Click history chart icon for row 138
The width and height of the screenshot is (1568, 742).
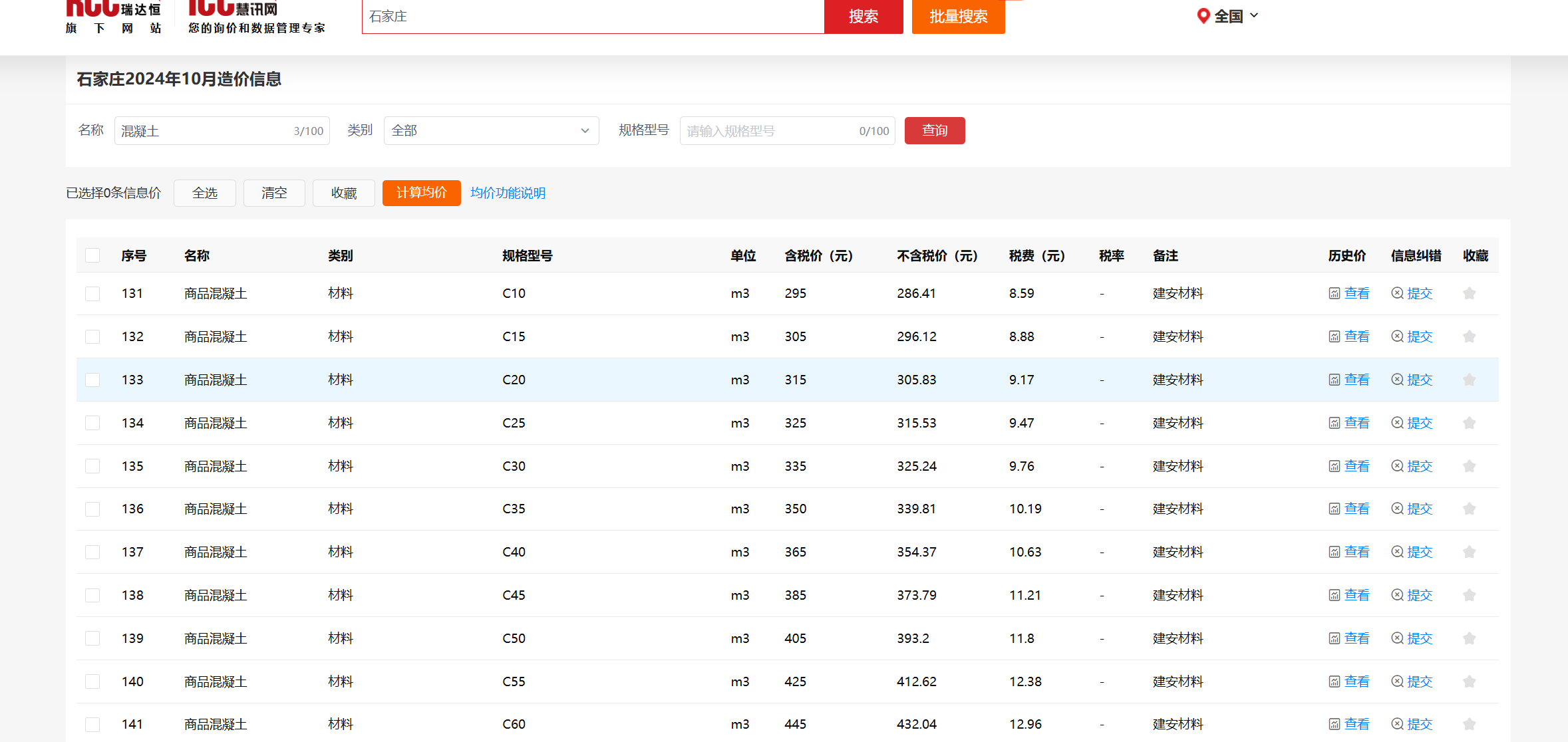(1334, 595)
